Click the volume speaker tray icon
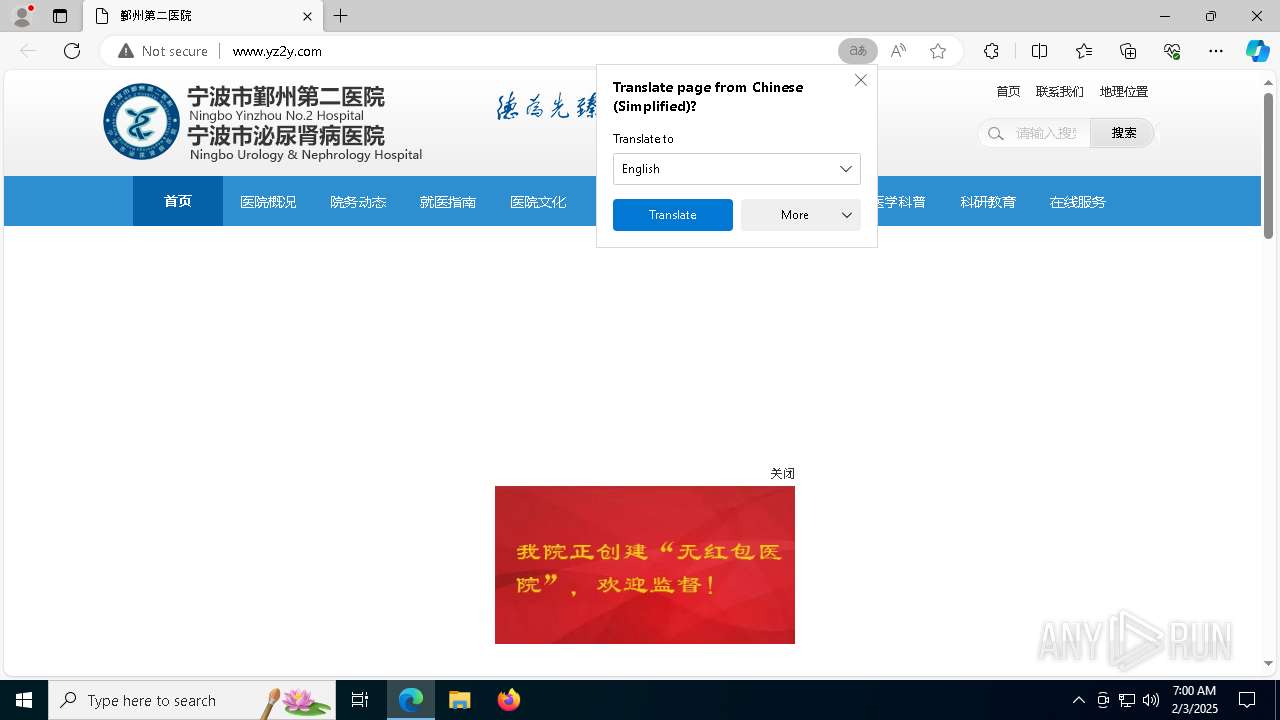This screenshot has width=1280, height=720. (x=1151, y=700)
